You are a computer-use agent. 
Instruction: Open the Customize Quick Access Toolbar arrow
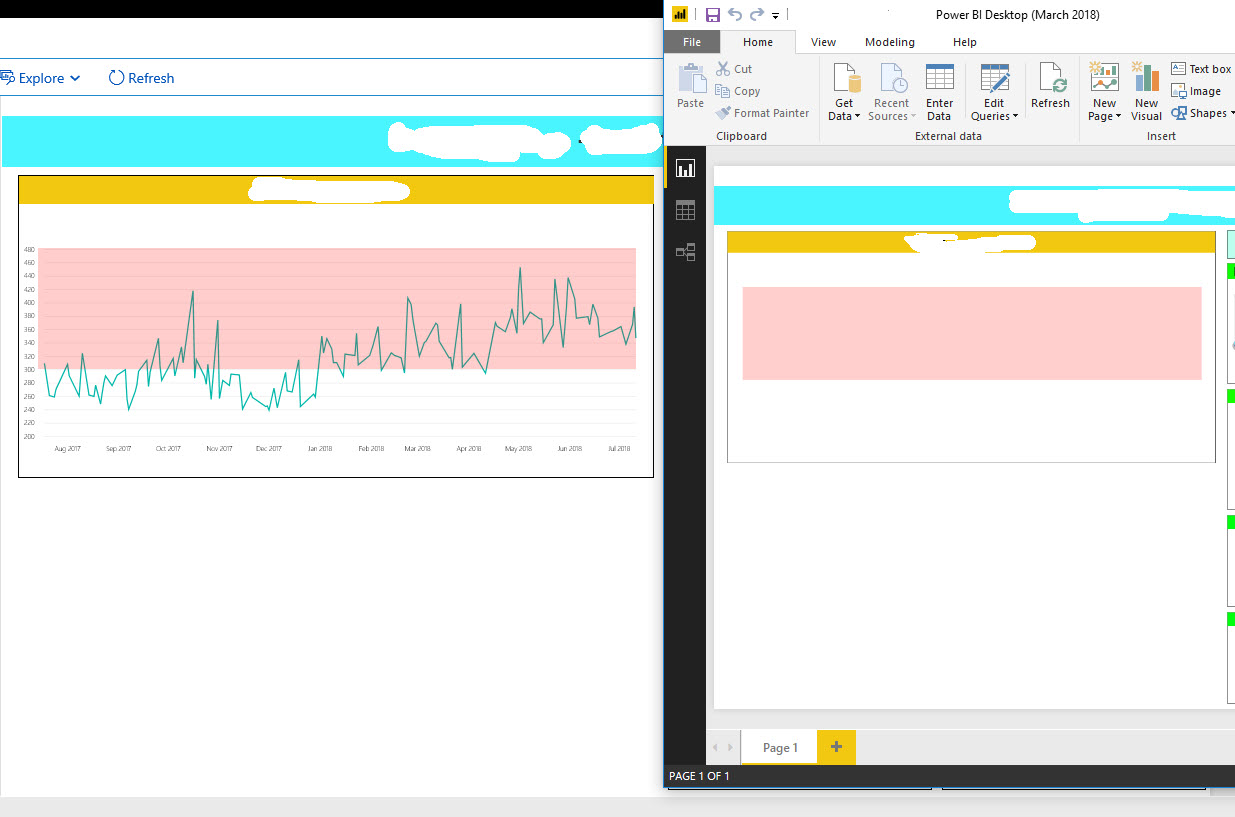775,15
